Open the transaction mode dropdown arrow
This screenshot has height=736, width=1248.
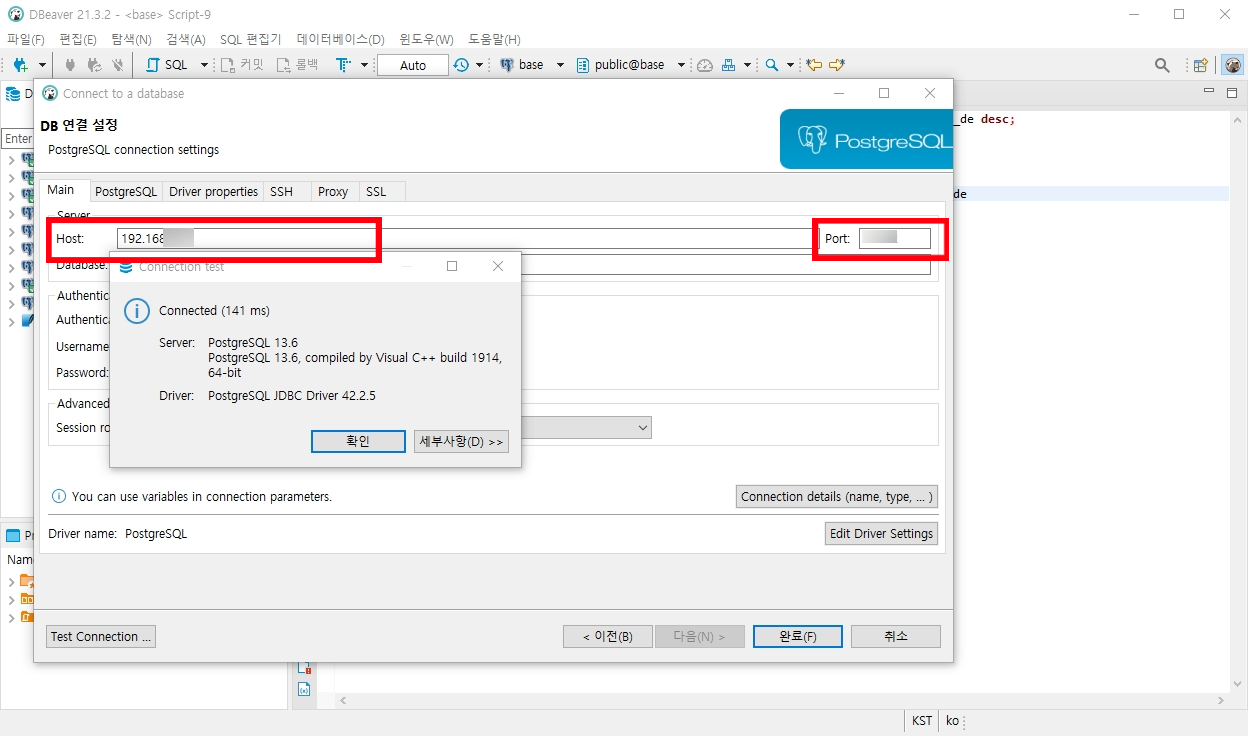pos(364,65)
